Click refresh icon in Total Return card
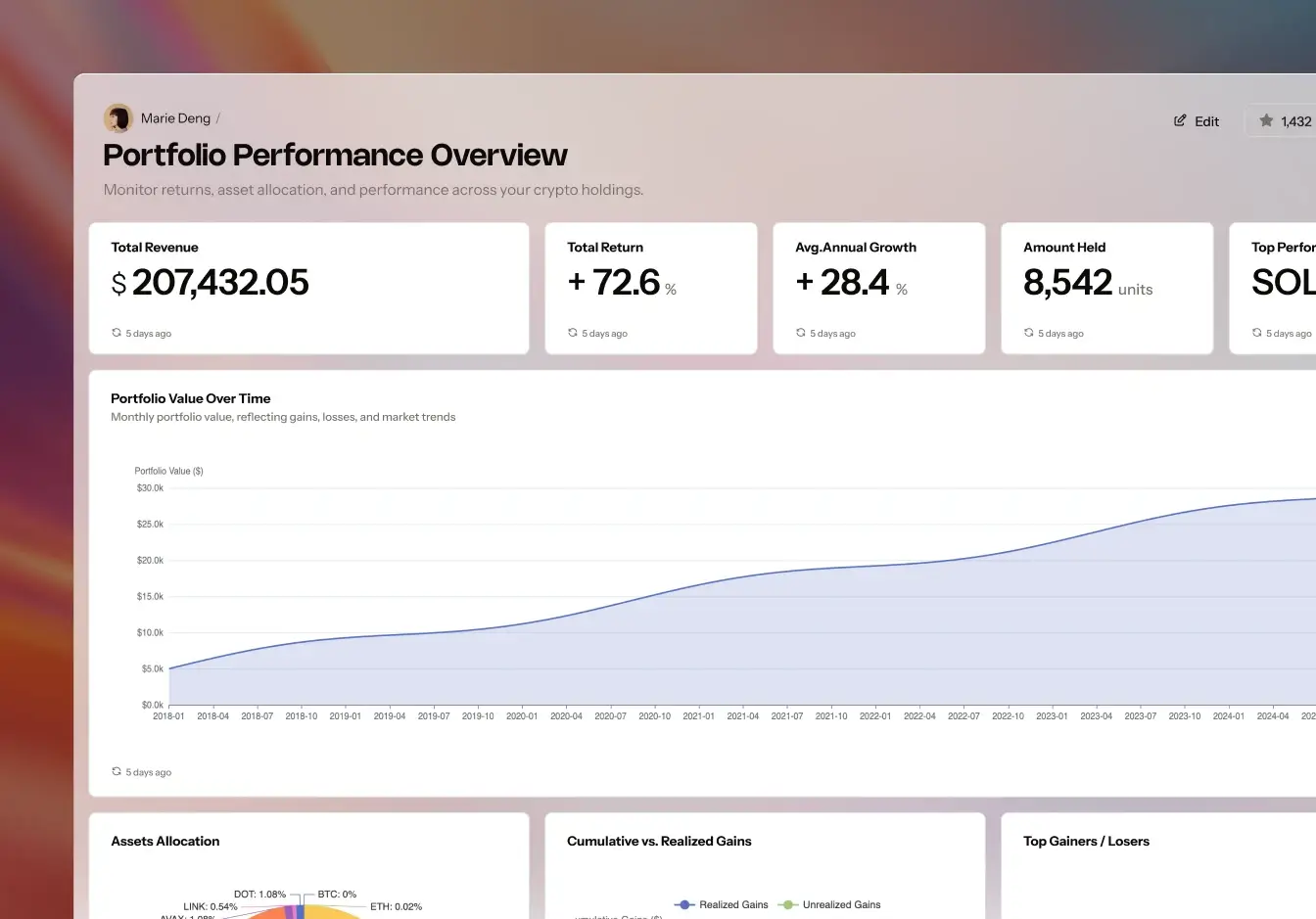The image size is (1316, 919). tap(573, 333)
